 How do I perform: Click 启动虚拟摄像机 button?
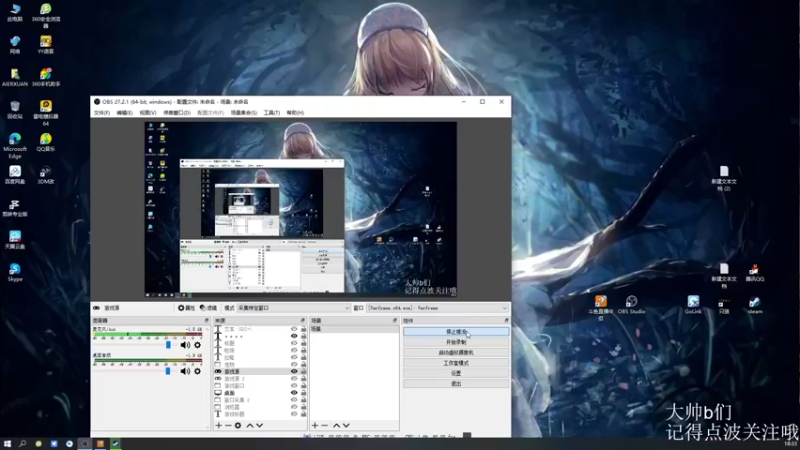(456, 353)
